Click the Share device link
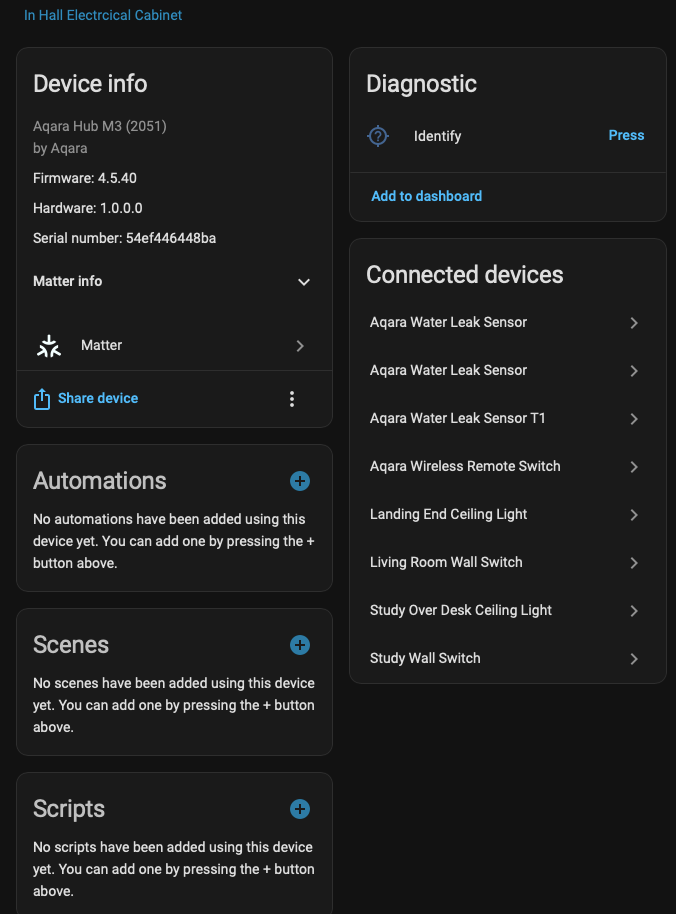676x914 pixels. [98, 398]
